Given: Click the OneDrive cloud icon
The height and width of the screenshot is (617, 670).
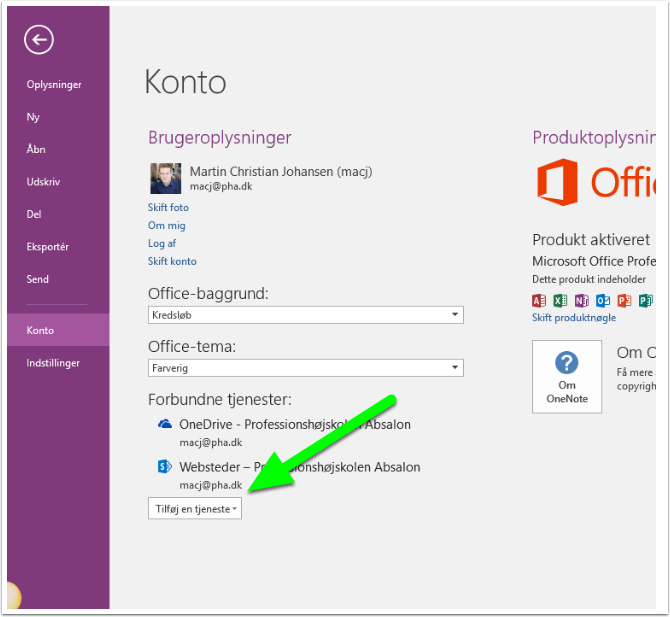Looking at the screenshot, I should pyautogui.click(x=165, y=424).
